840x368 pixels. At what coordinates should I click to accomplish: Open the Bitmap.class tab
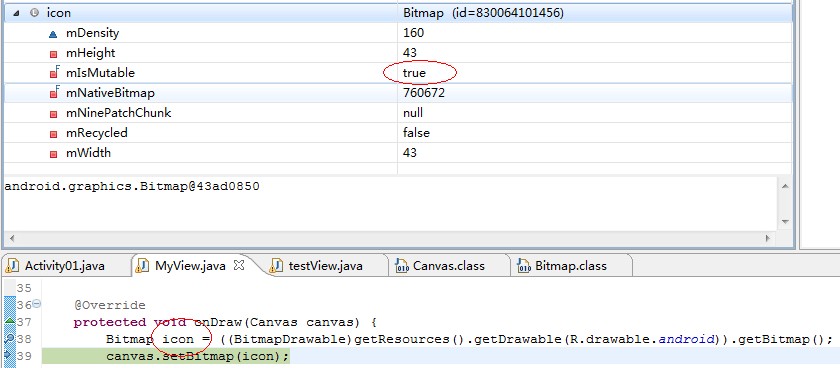point(571,266)
